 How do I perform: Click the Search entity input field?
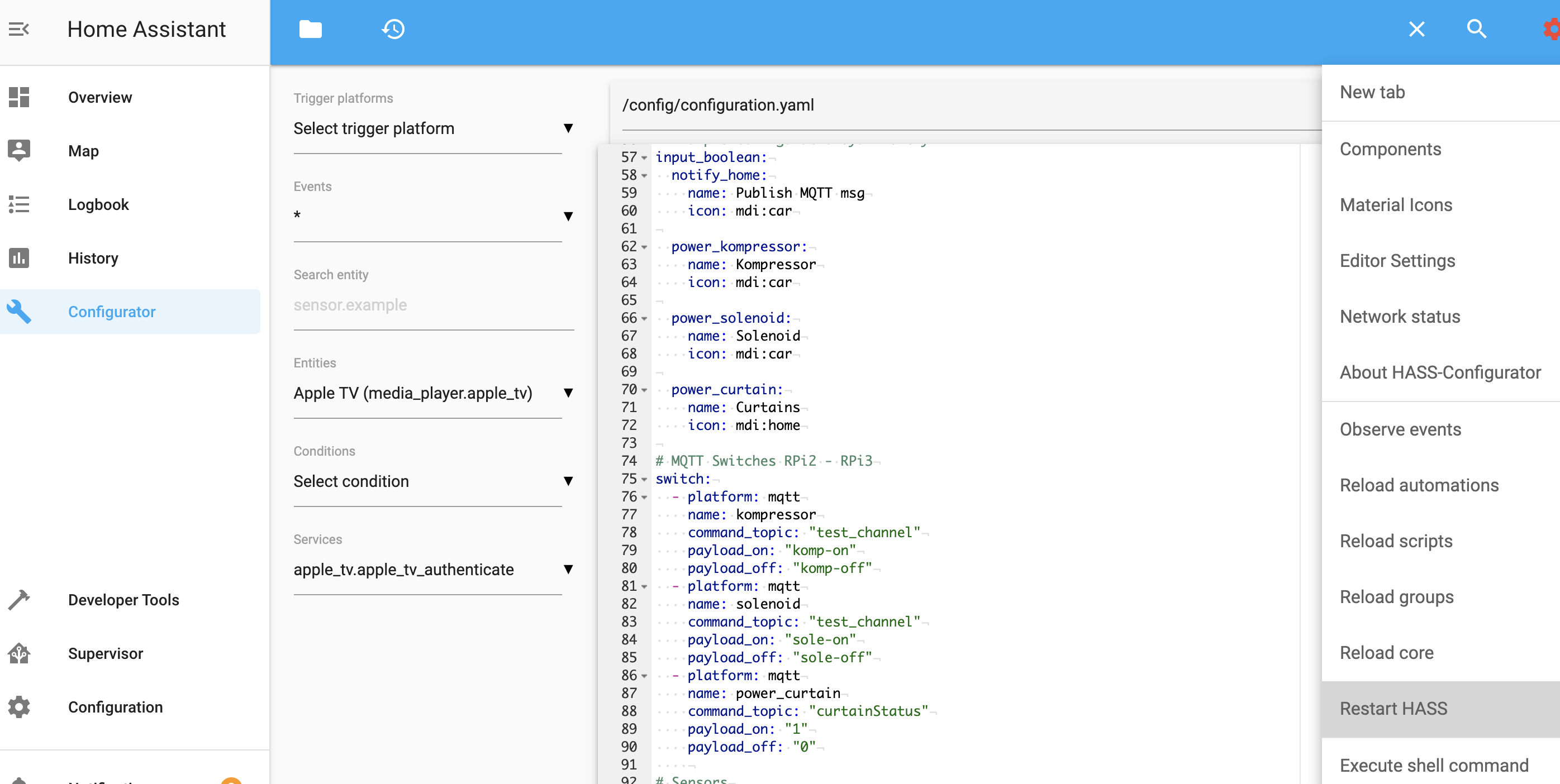pos(432,305)
